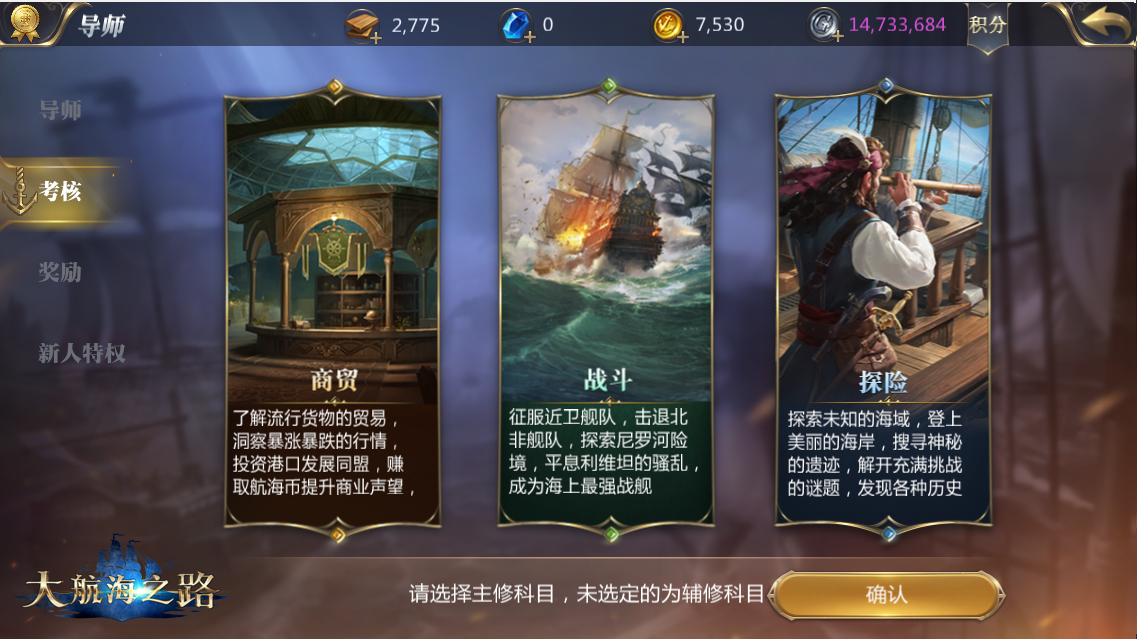Tap the blue gem currency icon
Screen dimensions: 1137x639
coord(516,26)
